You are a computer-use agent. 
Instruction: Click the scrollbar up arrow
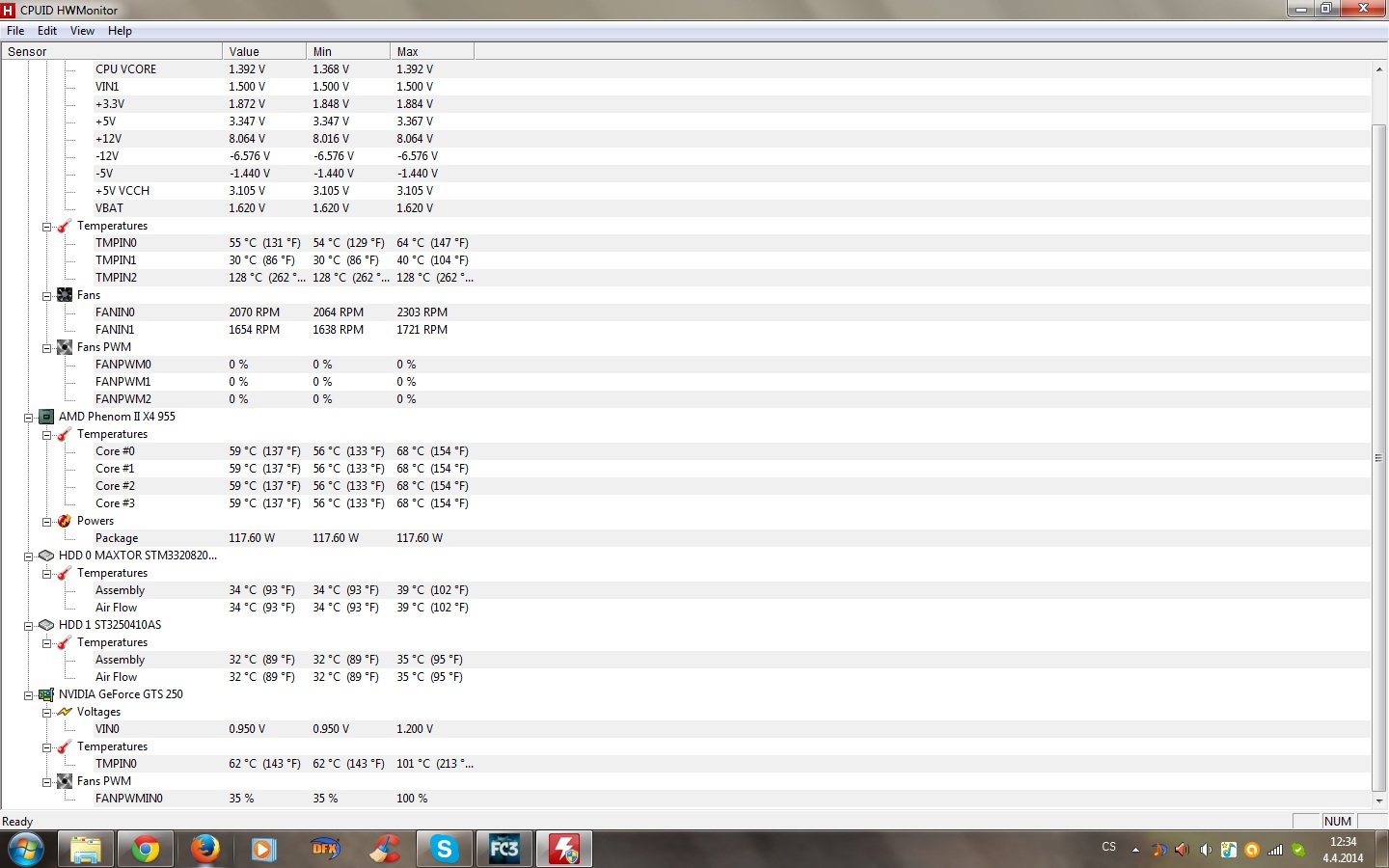pyautogui.click(x=1379, y=69)
